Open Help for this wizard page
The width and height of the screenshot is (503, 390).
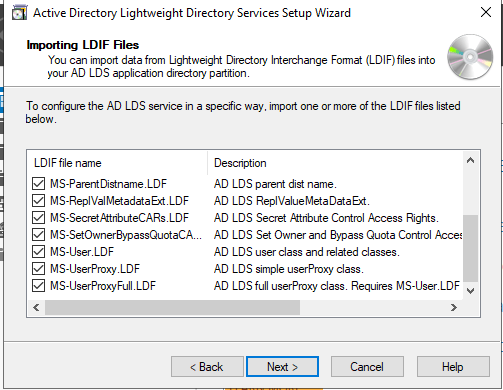pos(453,367)
